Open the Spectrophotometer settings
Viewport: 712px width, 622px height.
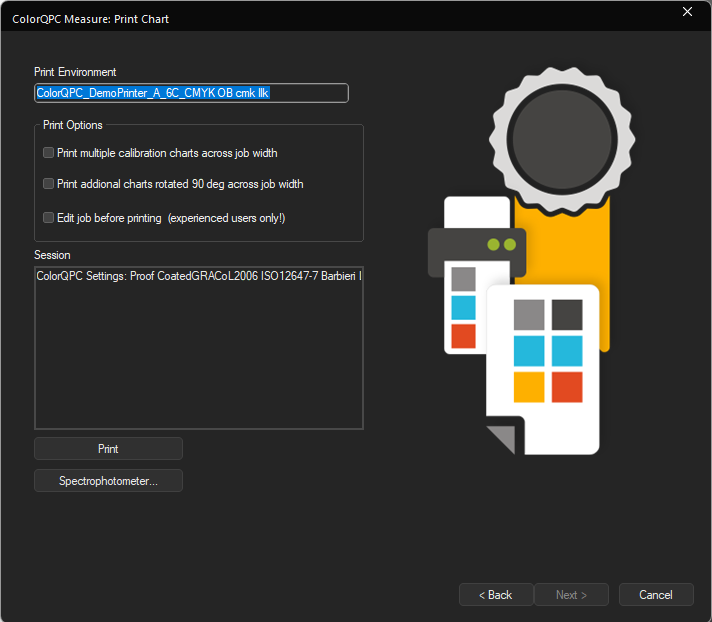[x=108, y=481]
